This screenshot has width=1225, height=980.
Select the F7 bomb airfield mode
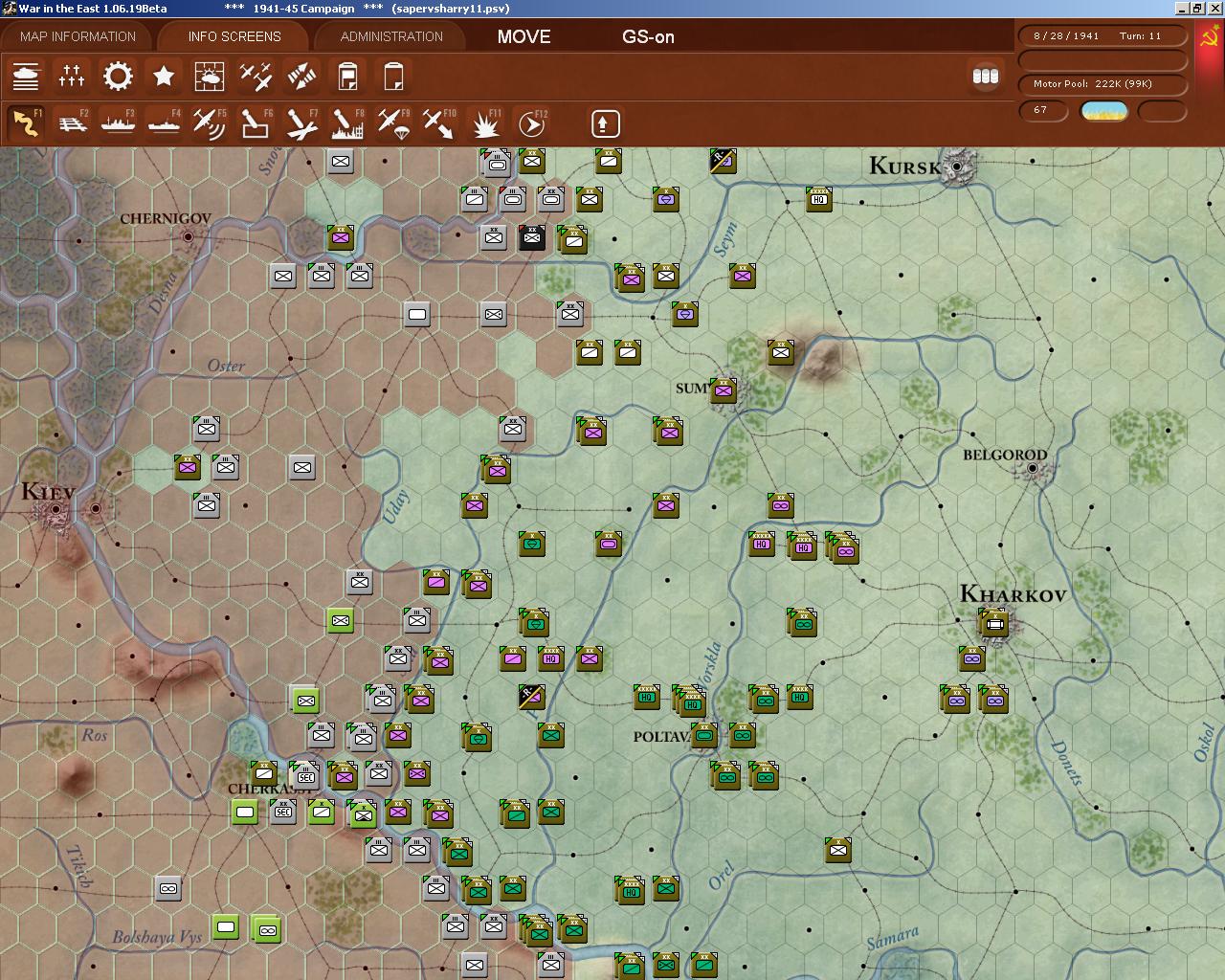pos(301,123)
